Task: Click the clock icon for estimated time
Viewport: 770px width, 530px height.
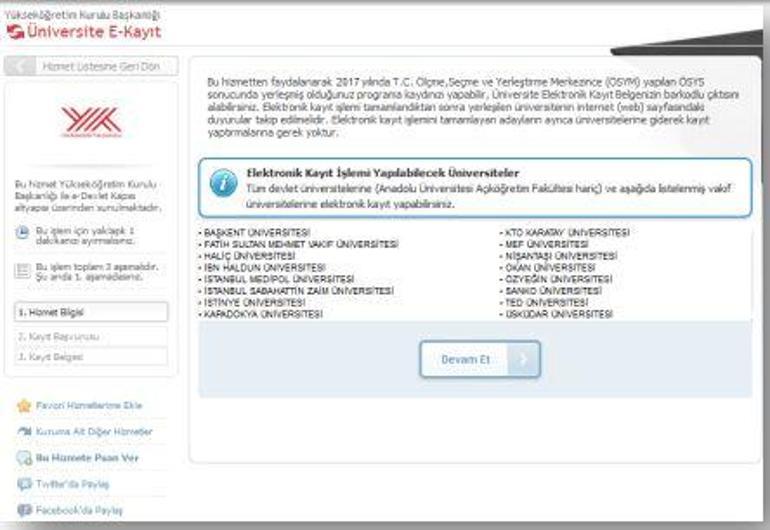Action: coord(23,233)
